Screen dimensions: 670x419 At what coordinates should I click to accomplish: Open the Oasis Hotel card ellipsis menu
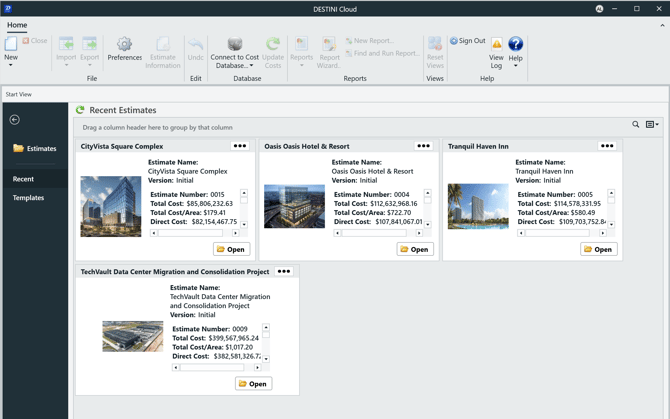(x=423, y=146)
